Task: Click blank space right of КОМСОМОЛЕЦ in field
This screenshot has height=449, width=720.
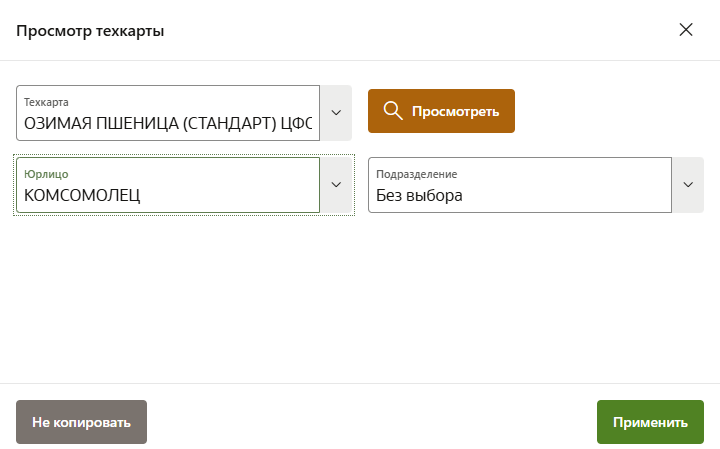Action: click(x=240, y=195)
